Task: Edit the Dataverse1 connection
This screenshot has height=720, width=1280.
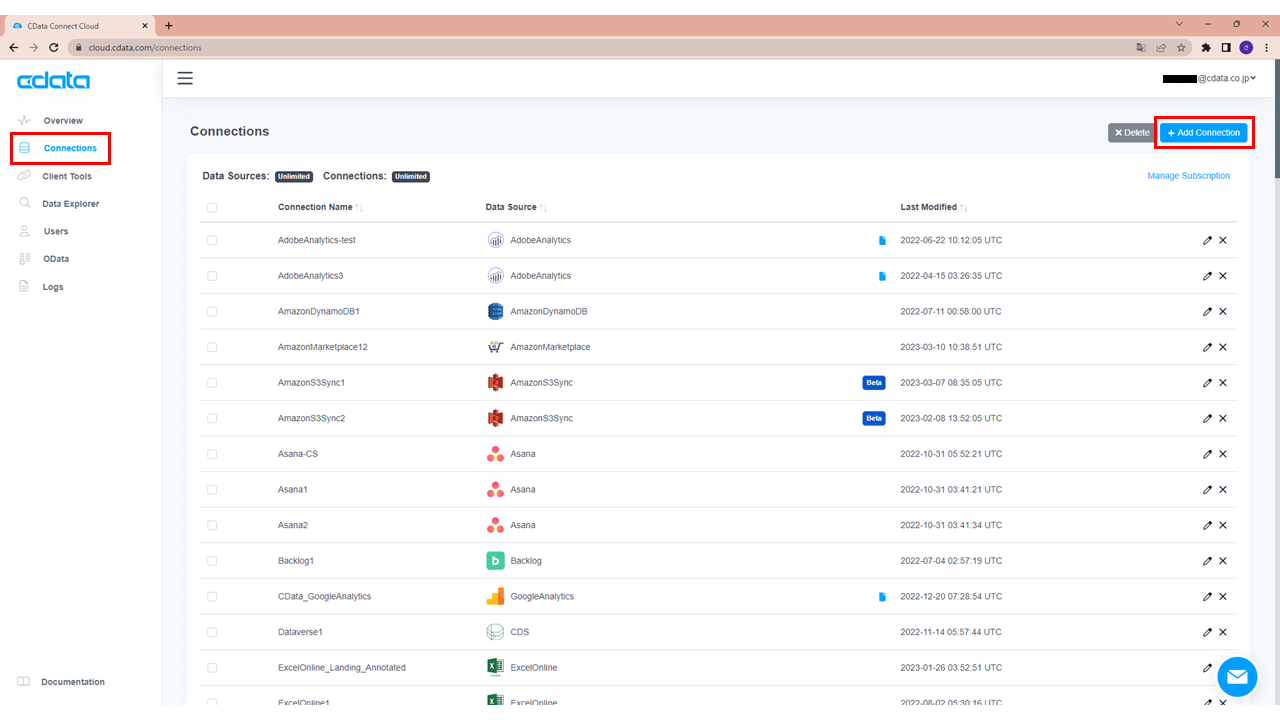Action: 1207,632
